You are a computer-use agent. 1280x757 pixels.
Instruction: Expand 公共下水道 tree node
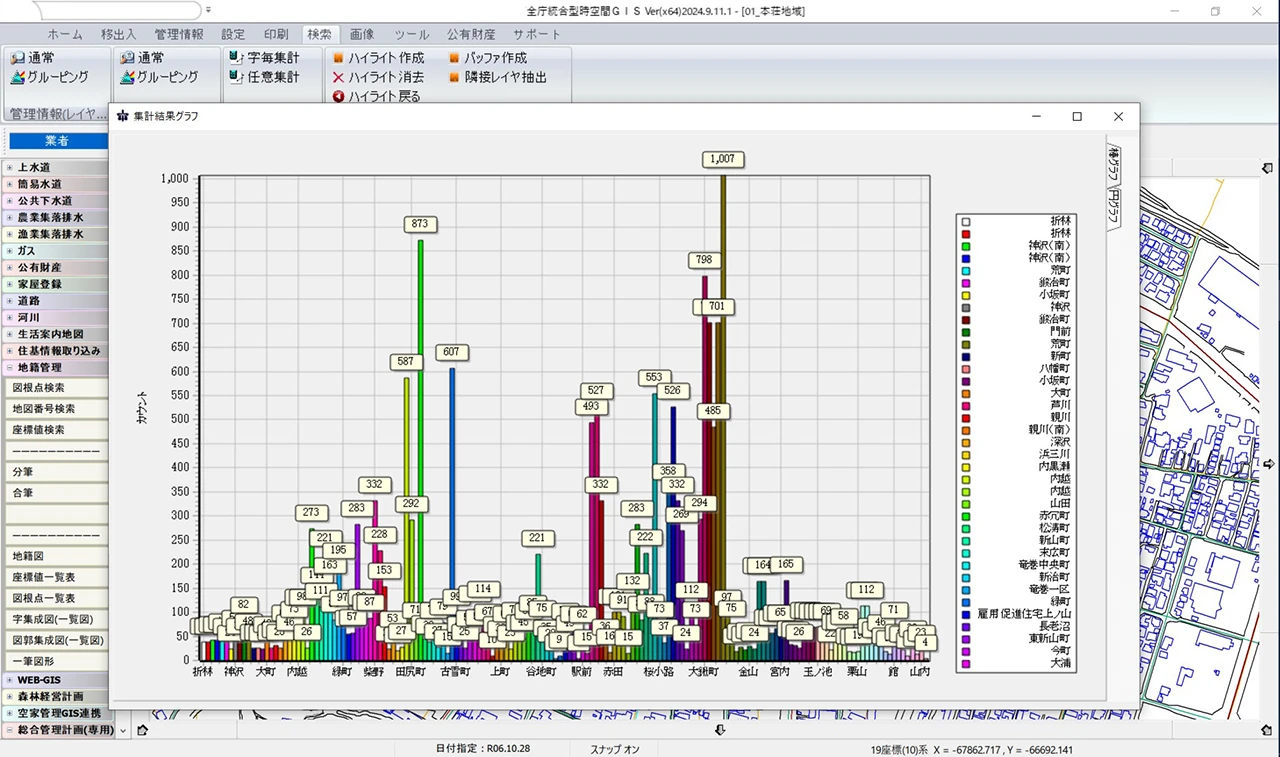(9, 201)
